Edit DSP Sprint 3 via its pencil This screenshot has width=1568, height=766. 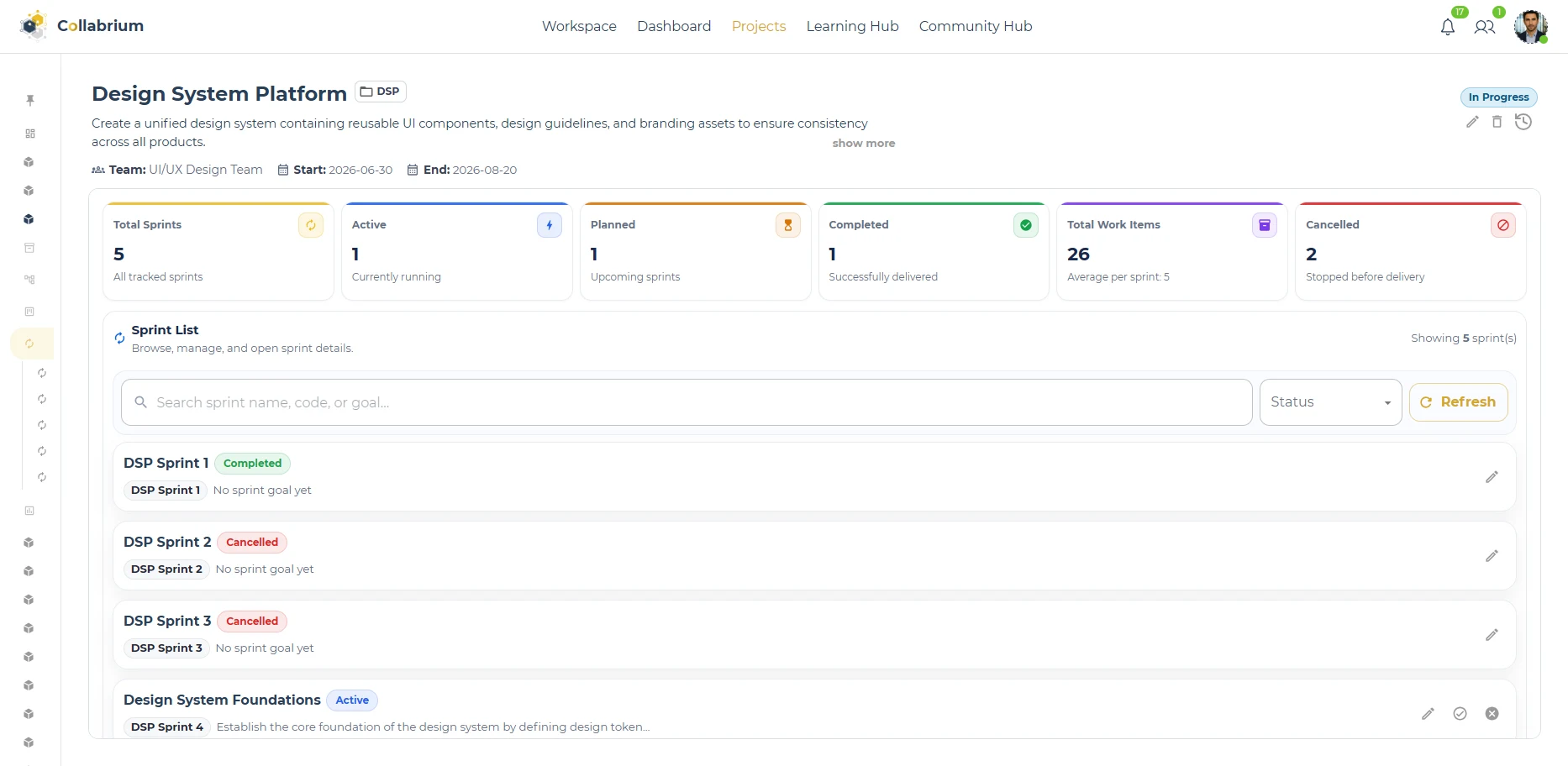1492,635
